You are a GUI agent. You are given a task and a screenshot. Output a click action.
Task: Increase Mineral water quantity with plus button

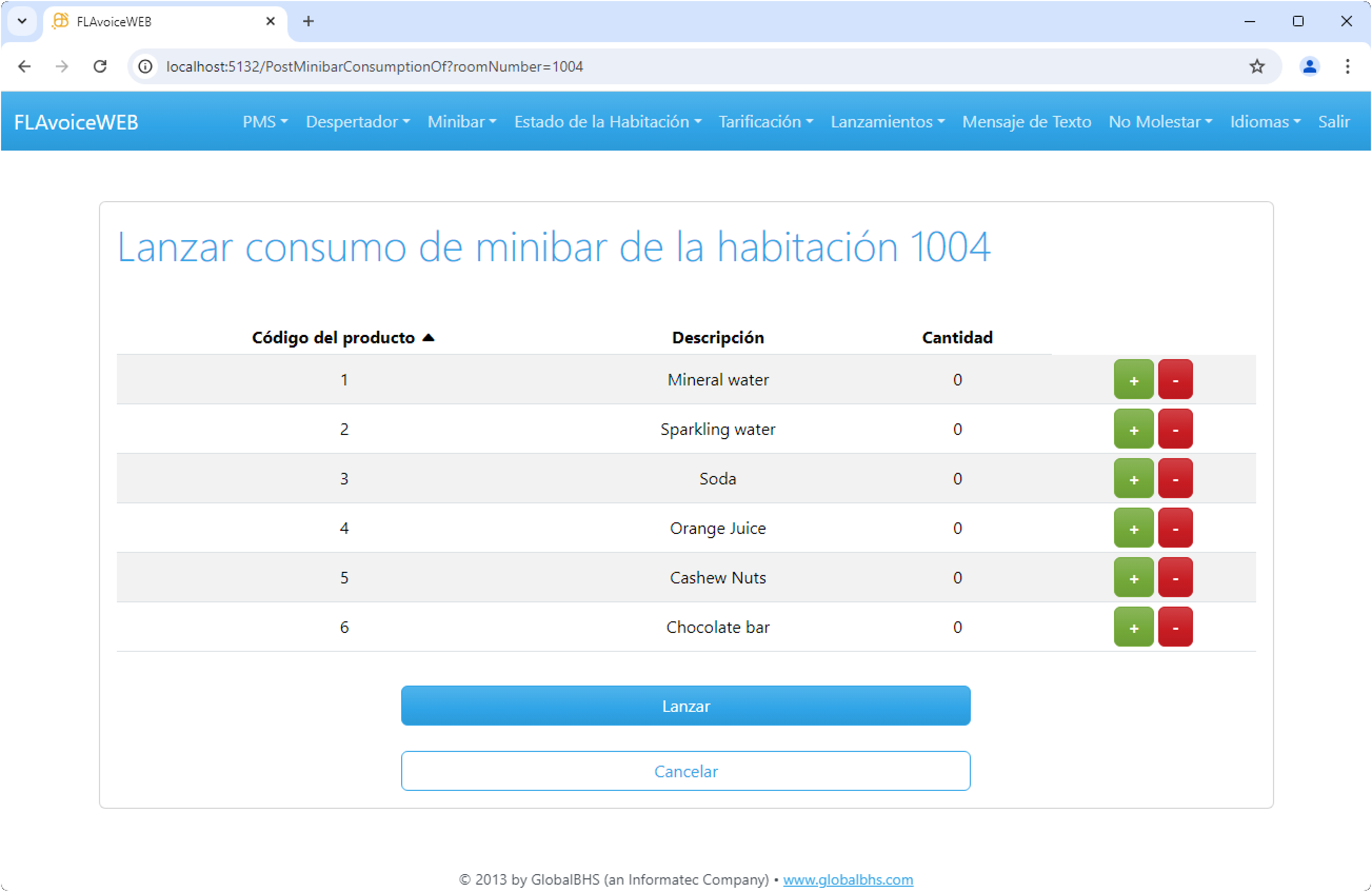1133,380
